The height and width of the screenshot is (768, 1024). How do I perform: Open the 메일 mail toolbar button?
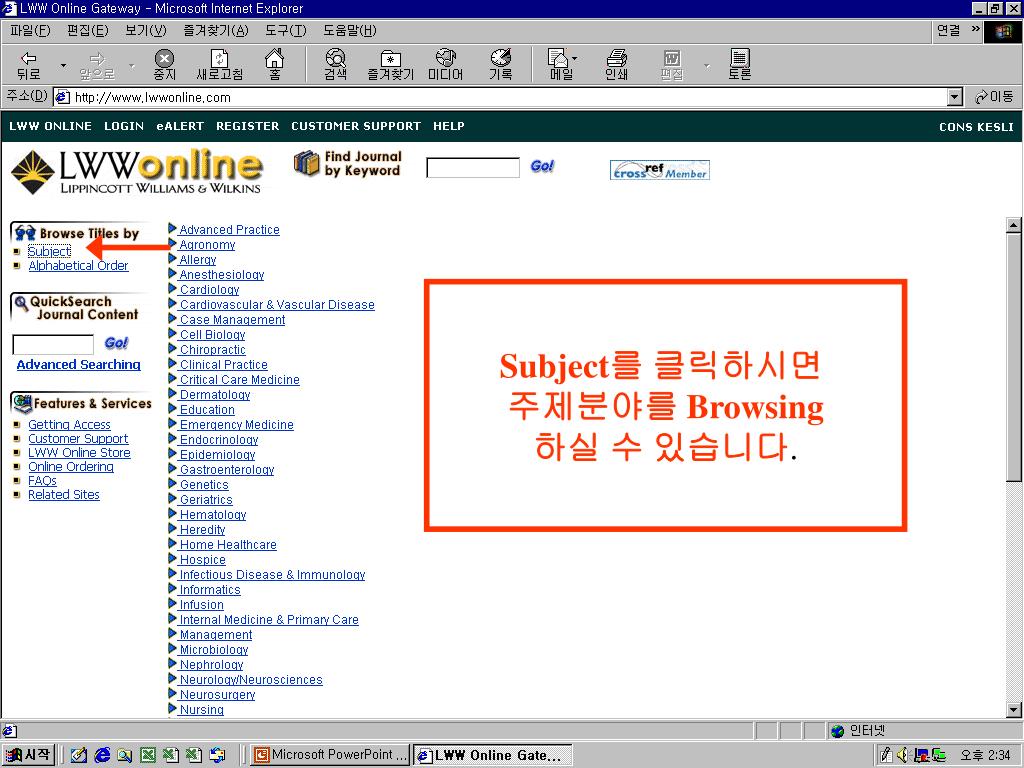[x=560, y=65]
